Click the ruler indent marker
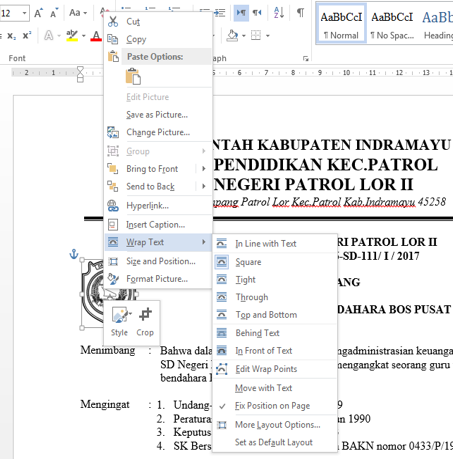The width and height of the screenshot is (453, 459). 80,74
